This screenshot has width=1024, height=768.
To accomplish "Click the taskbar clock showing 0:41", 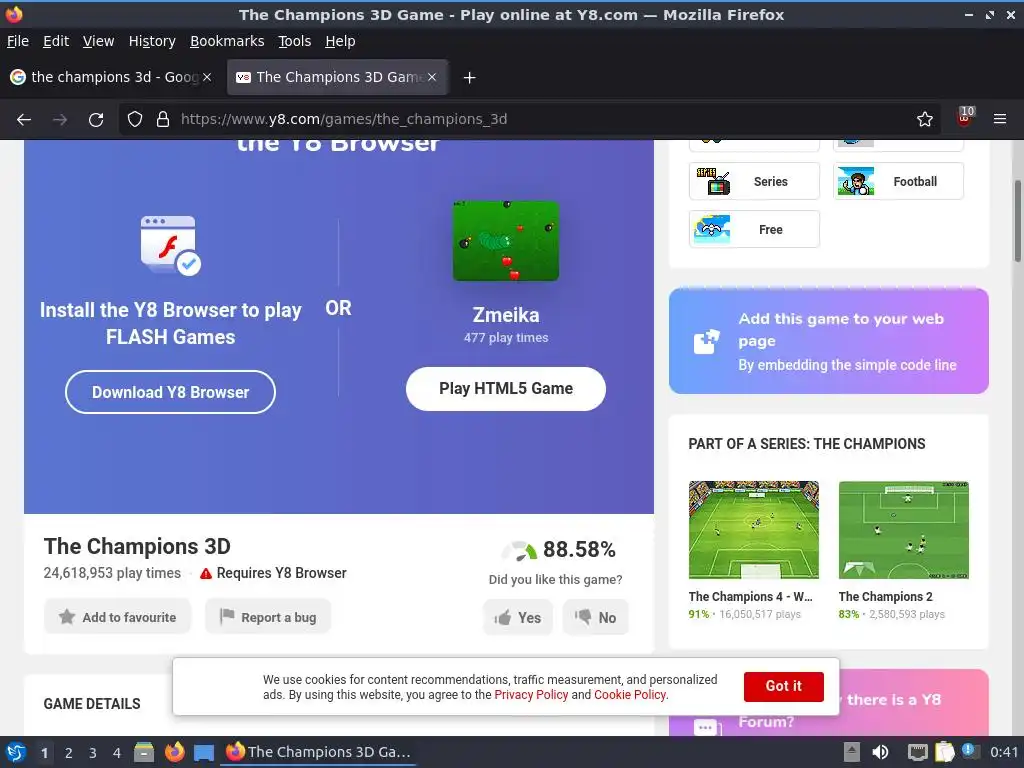I will click(x=1004, y=752).
